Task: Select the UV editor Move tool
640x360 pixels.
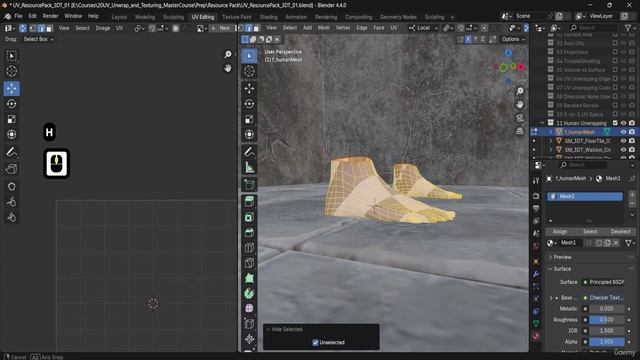Action: click(11, 88)
